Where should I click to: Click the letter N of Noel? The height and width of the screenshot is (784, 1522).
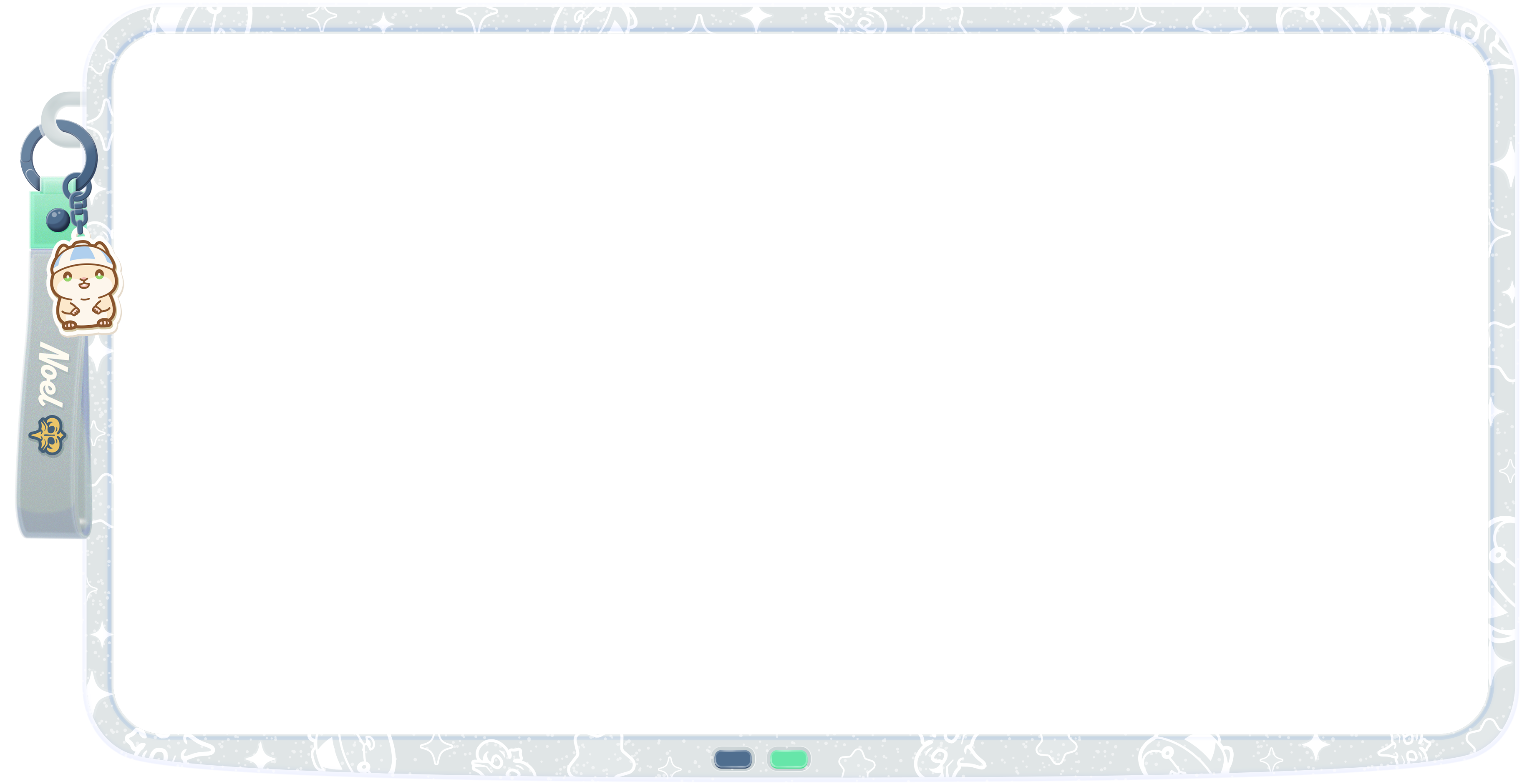coord(55,356)
